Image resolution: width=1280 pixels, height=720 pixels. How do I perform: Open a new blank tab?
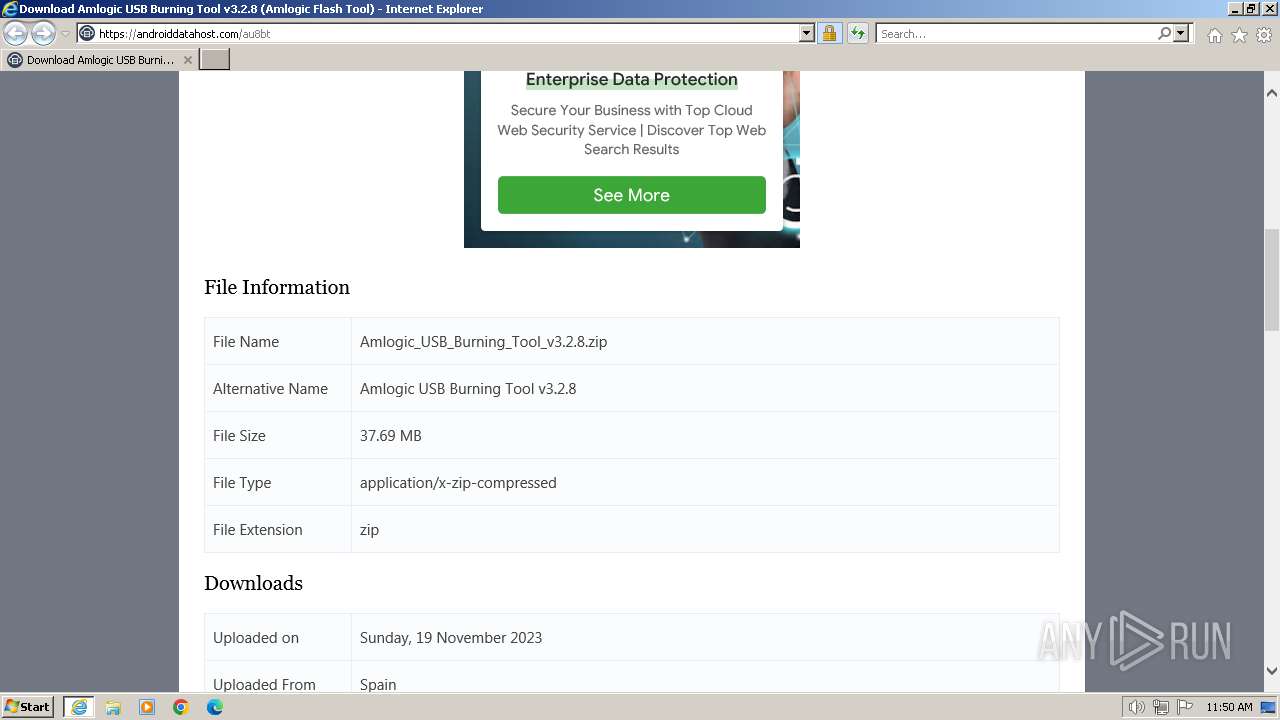[215, 60]
